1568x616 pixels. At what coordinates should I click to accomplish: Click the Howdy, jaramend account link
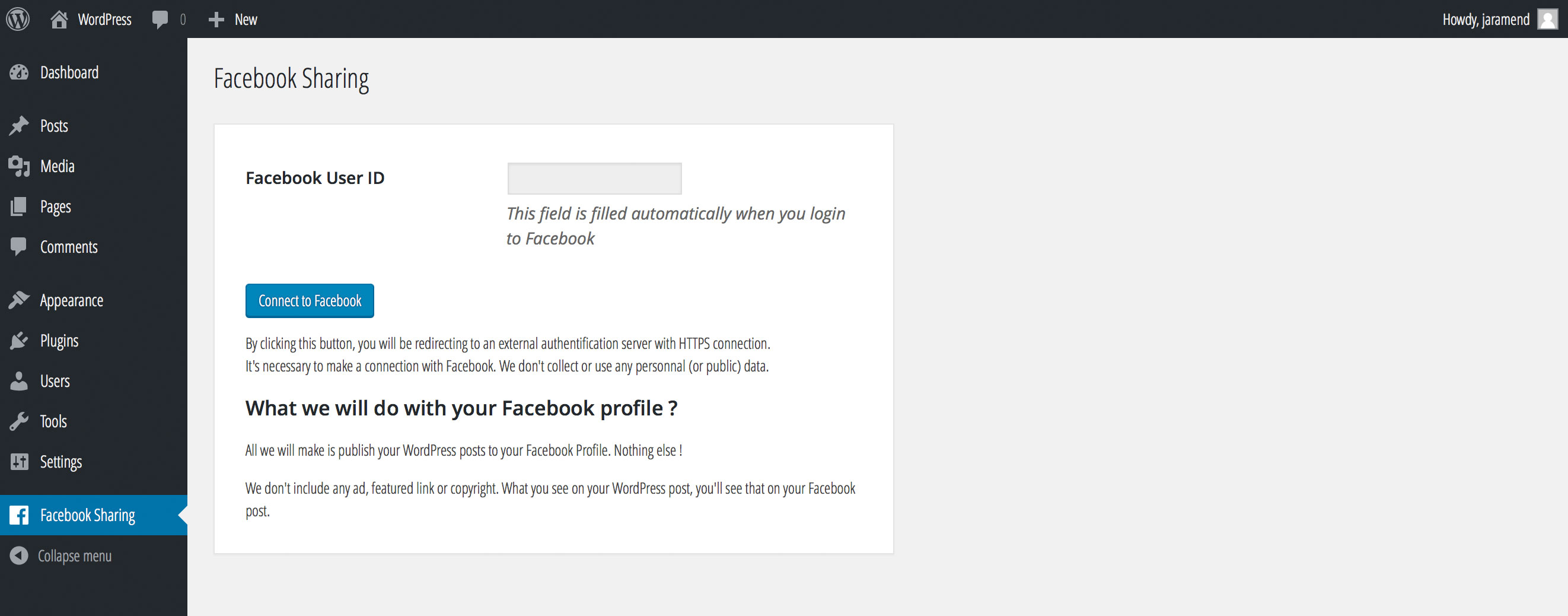[x=1485, y=20]
